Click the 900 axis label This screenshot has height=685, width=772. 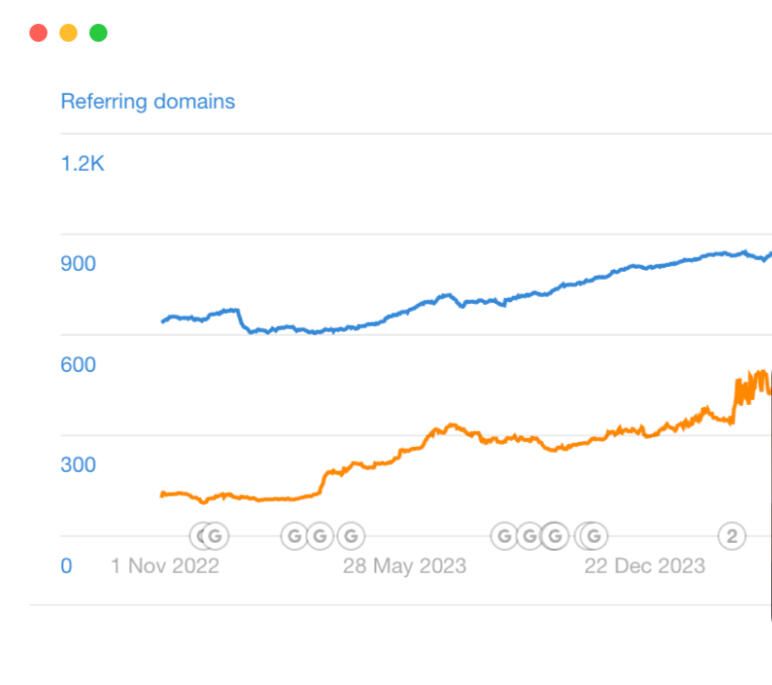tap(78, 264)
